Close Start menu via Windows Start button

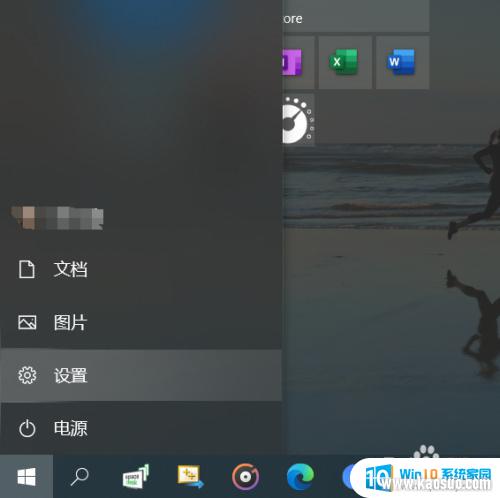(x=27, y=476)
